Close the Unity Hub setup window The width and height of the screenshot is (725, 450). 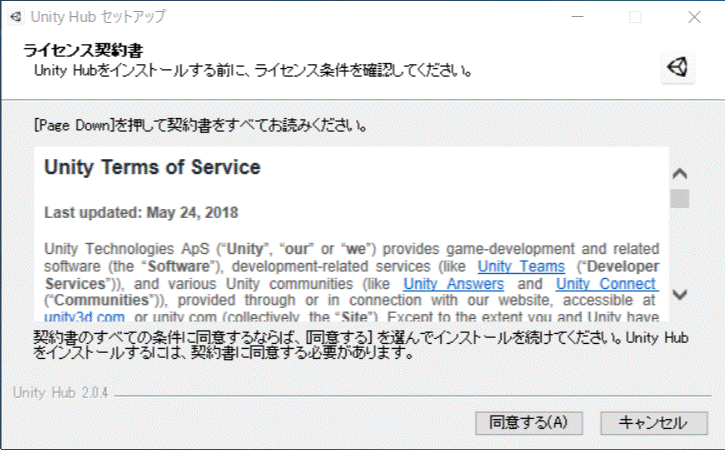pyautogui.click(x=694, y=17)
